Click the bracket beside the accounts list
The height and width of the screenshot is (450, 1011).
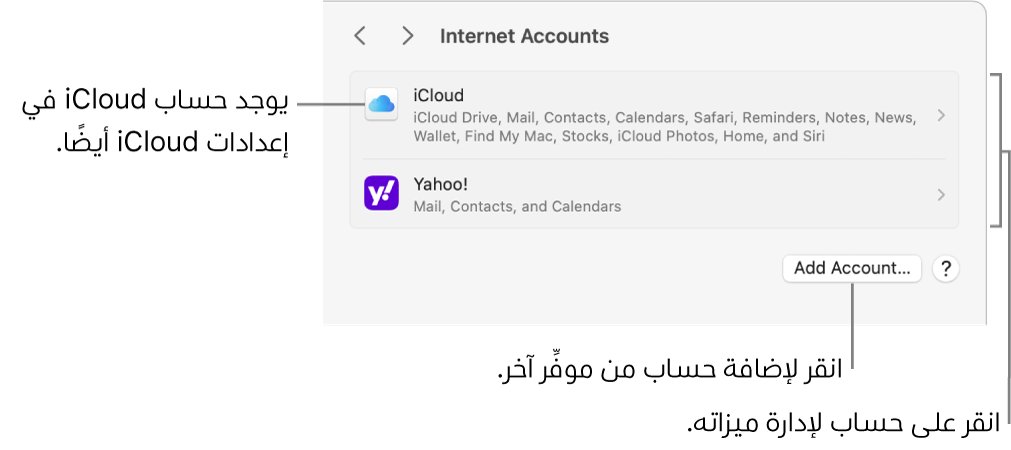pyautogui.click(x=996, y=150)
